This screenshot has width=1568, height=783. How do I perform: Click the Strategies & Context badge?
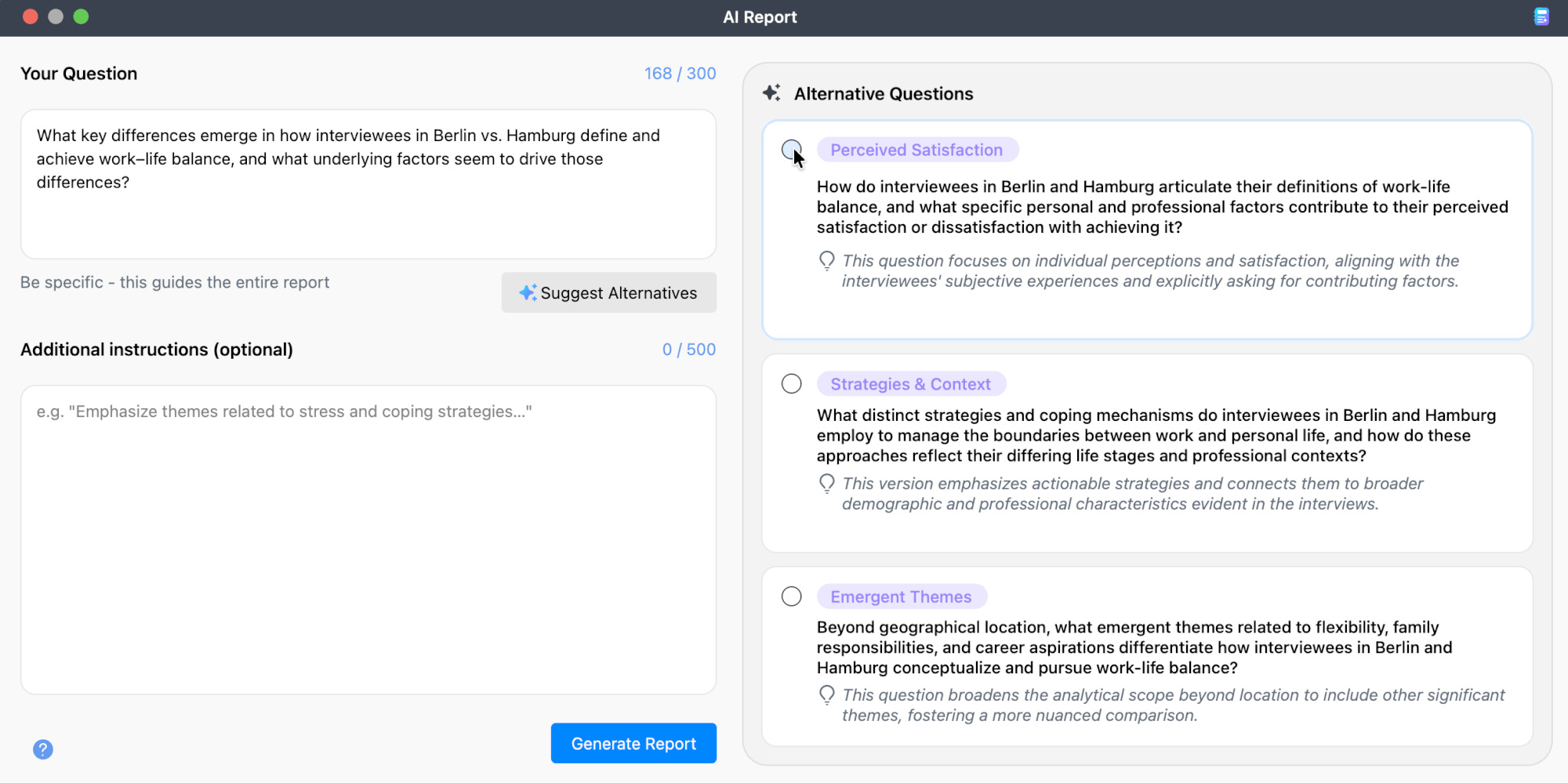pyautogui.click(x=911, y=383)
